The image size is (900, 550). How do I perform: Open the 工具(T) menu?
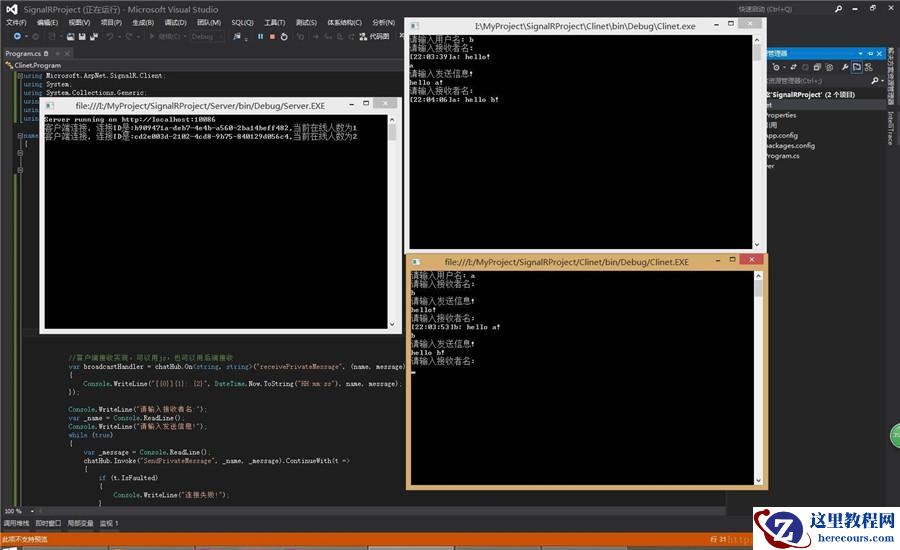[x=272, y=21]
